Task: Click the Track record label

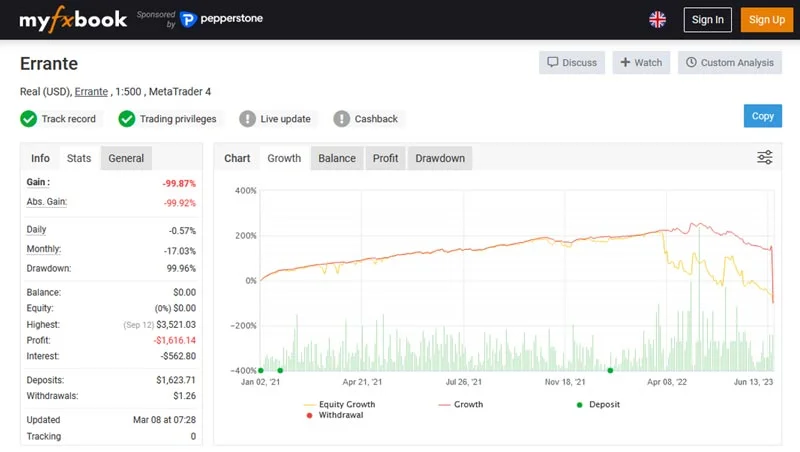Action: click(x=68, y=119)
